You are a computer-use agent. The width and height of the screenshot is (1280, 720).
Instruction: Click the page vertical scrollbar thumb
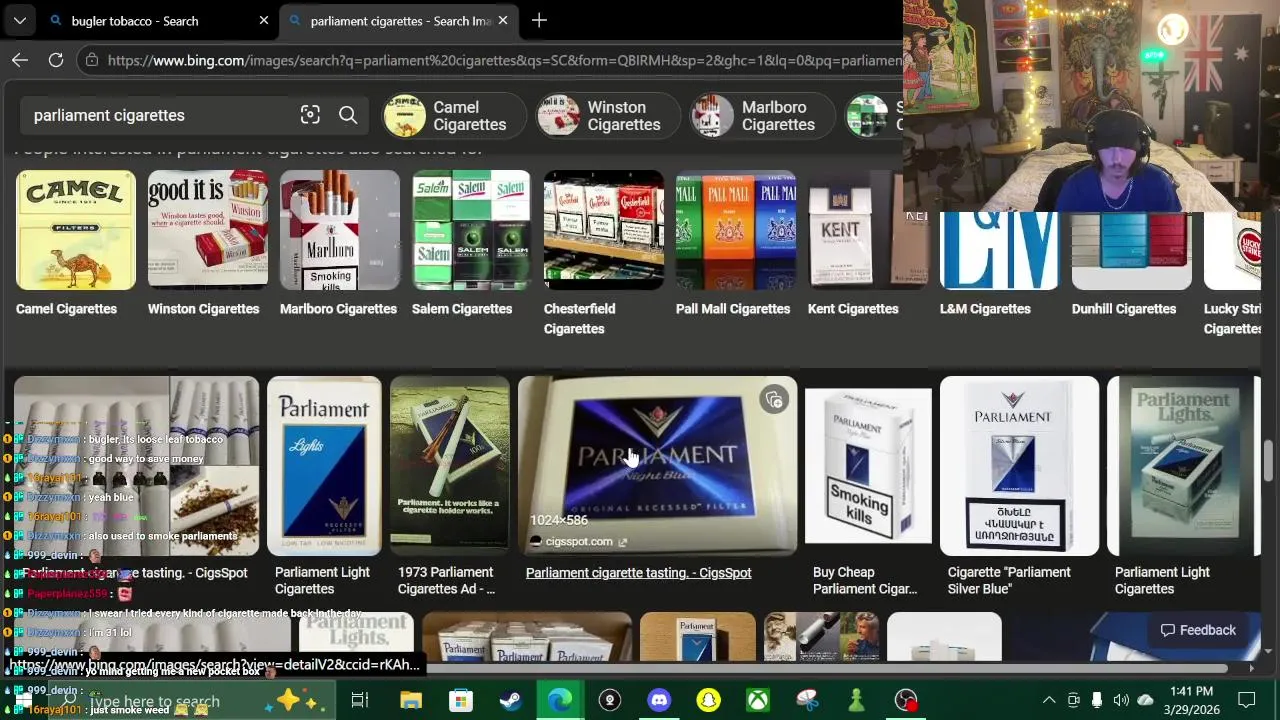tap(1268, 460)
